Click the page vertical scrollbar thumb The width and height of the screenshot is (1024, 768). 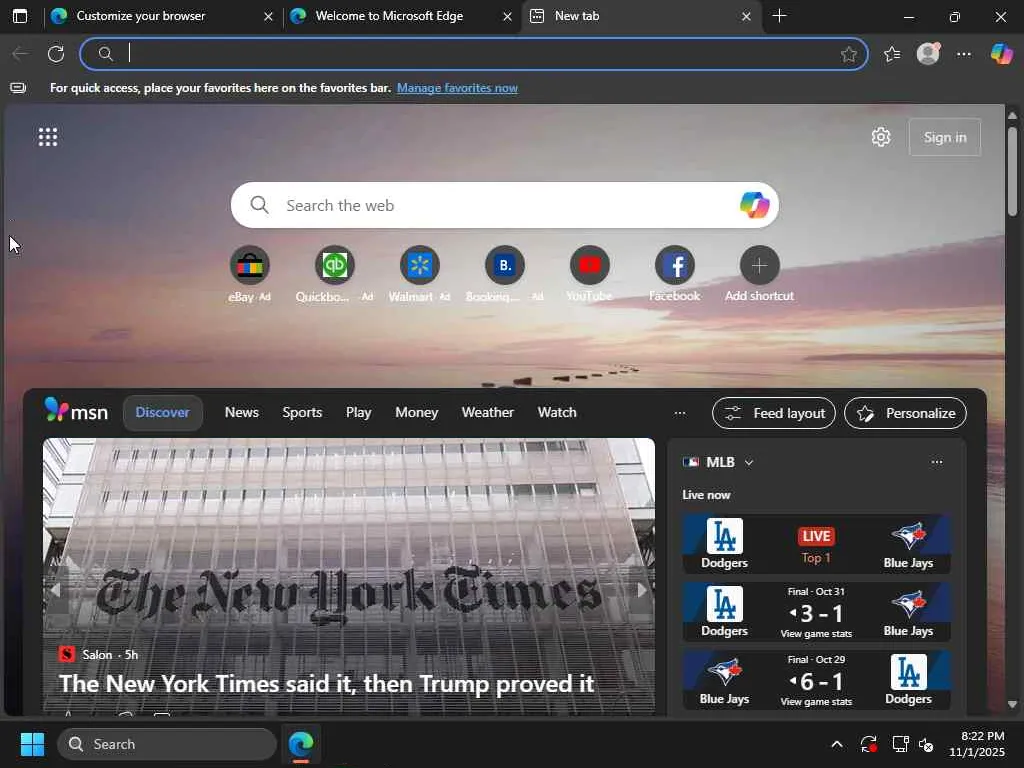click(x=1012, y=171)
